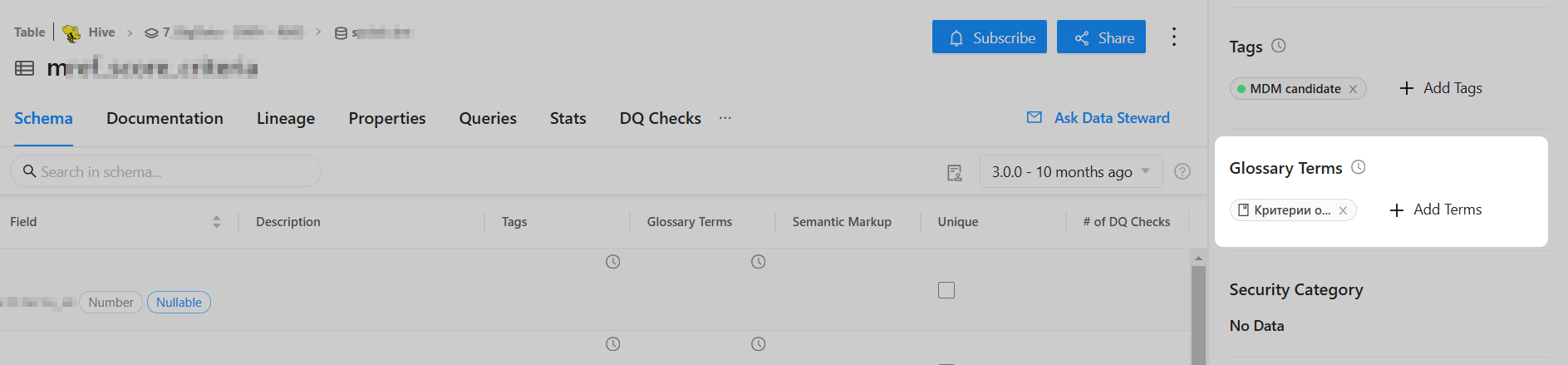Remove the MDM candidate tag
This screenshot has height=365, width=1568.
(1353, 89)
